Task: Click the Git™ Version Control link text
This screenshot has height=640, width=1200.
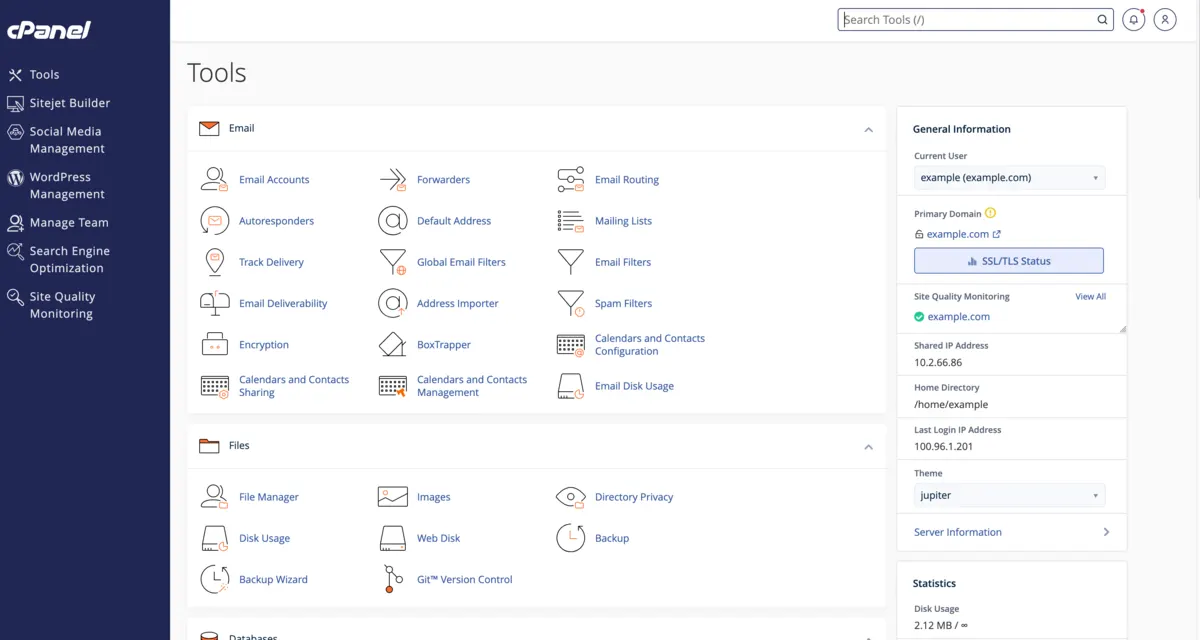Action: pos(464,580)
